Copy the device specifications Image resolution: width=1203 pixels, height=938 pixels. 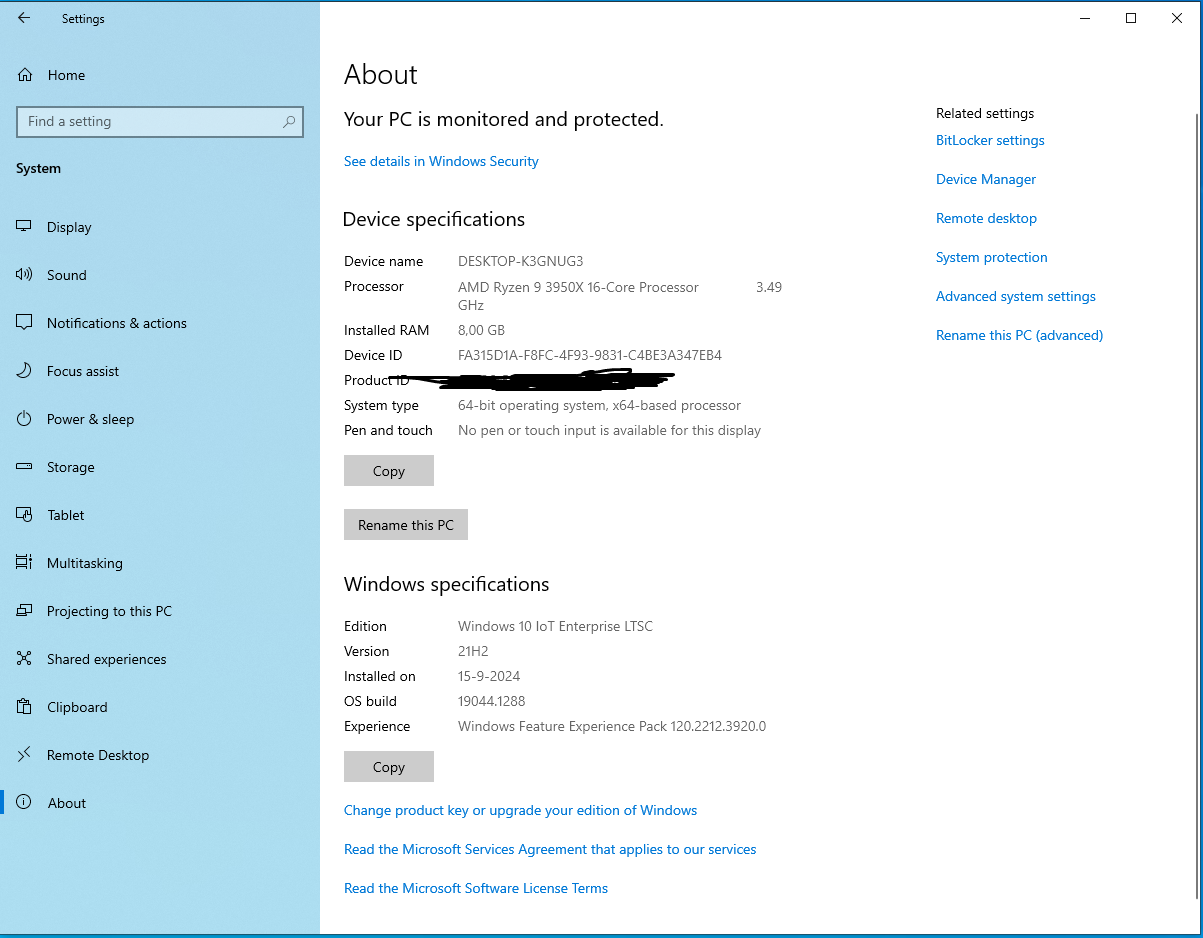click(389, 471)
